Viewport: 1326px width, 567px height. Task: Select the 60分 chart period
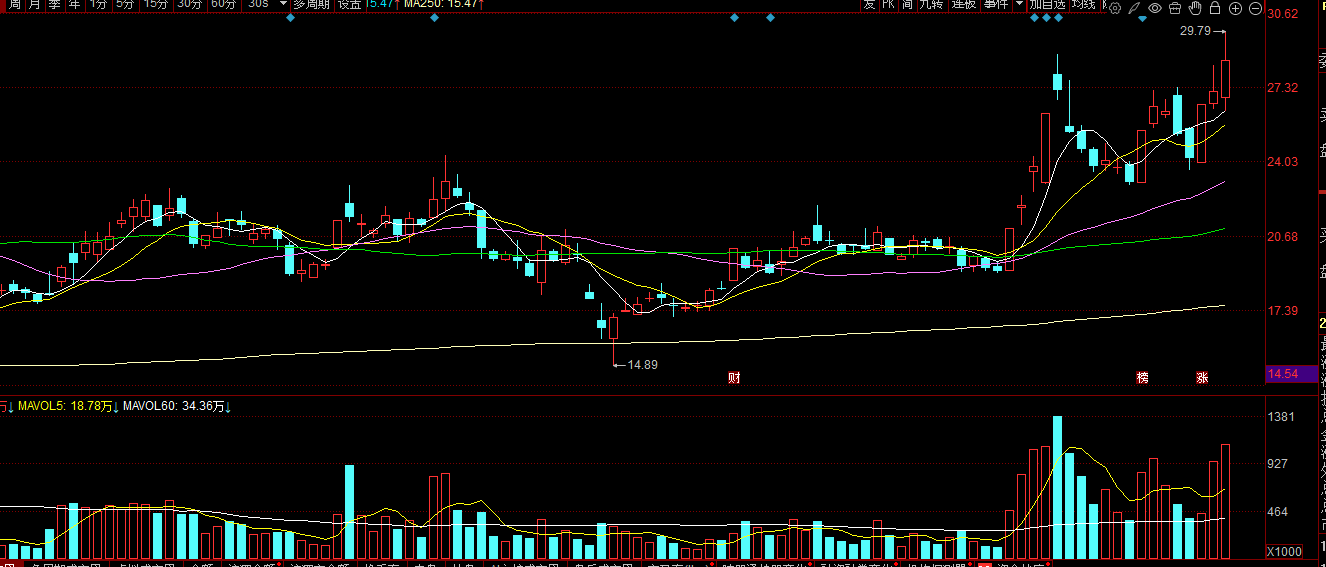pos(223,4)
